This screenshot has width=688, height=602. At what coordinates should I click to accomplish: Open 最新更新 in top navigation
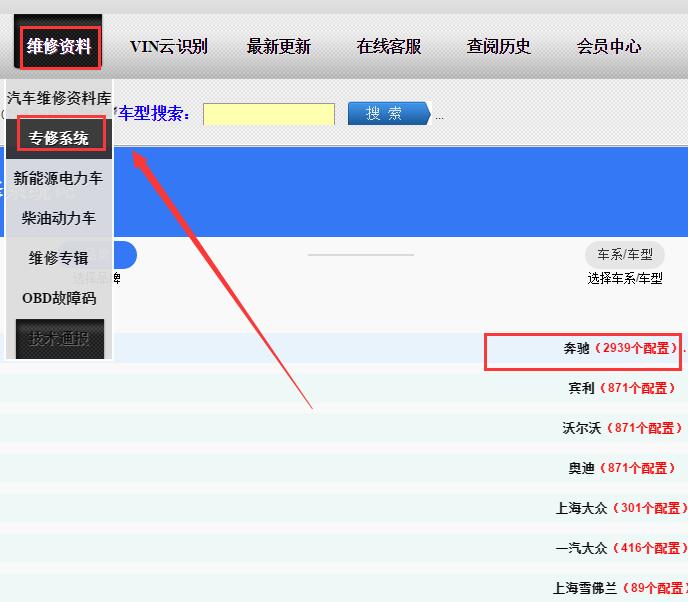279,47
